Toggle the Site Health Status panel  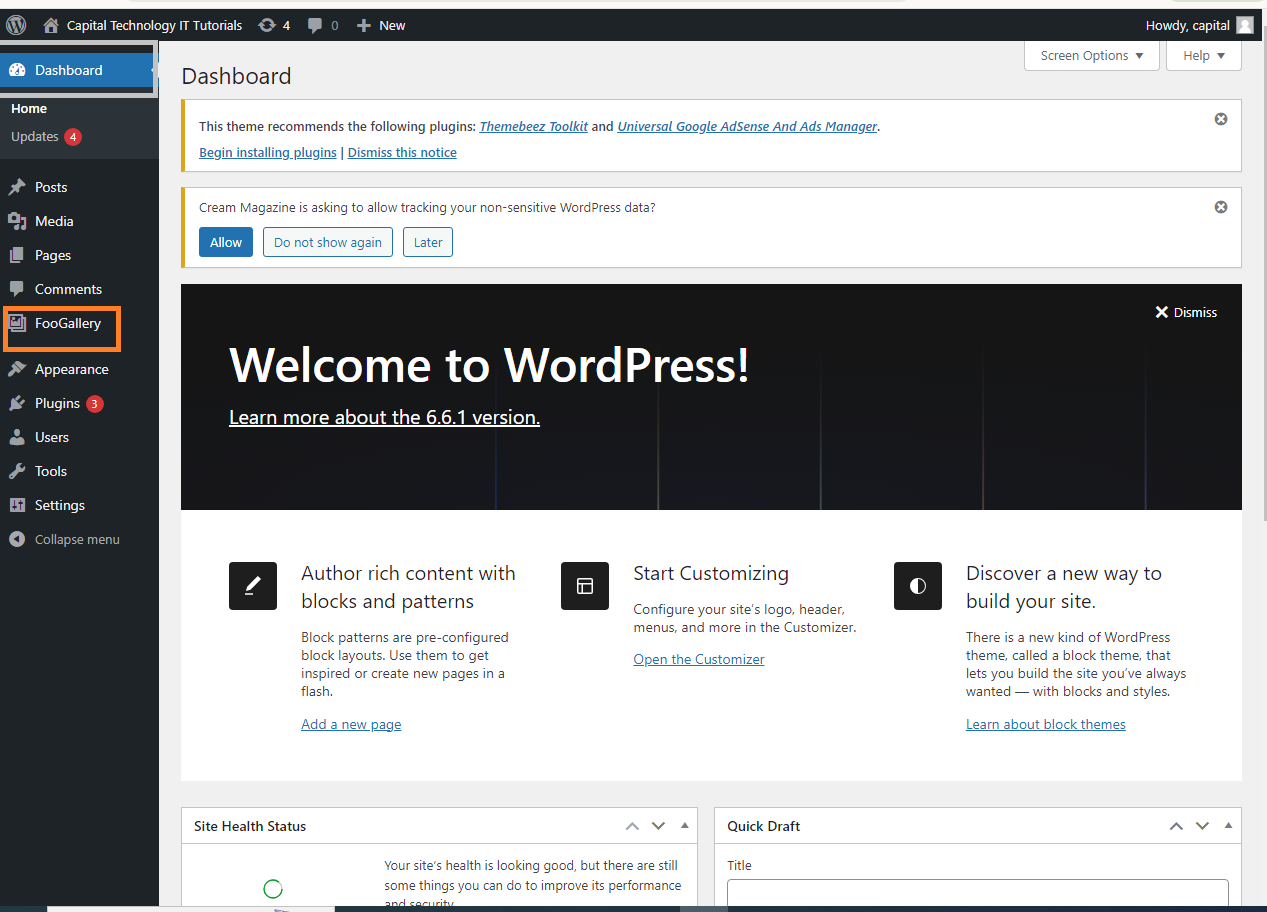coord(684,826)
